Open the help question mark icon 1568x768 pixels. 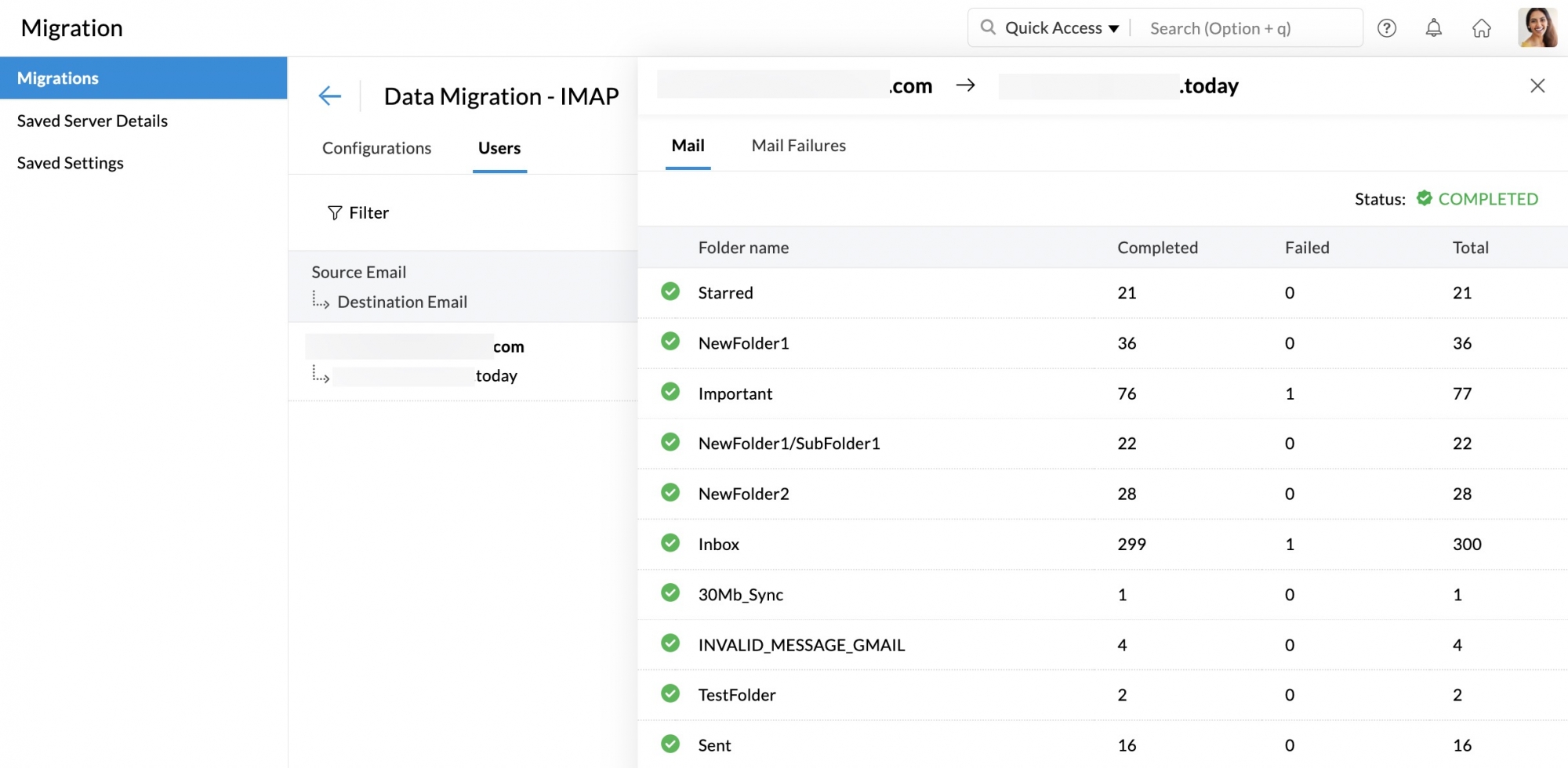[x=1386, y=28]
